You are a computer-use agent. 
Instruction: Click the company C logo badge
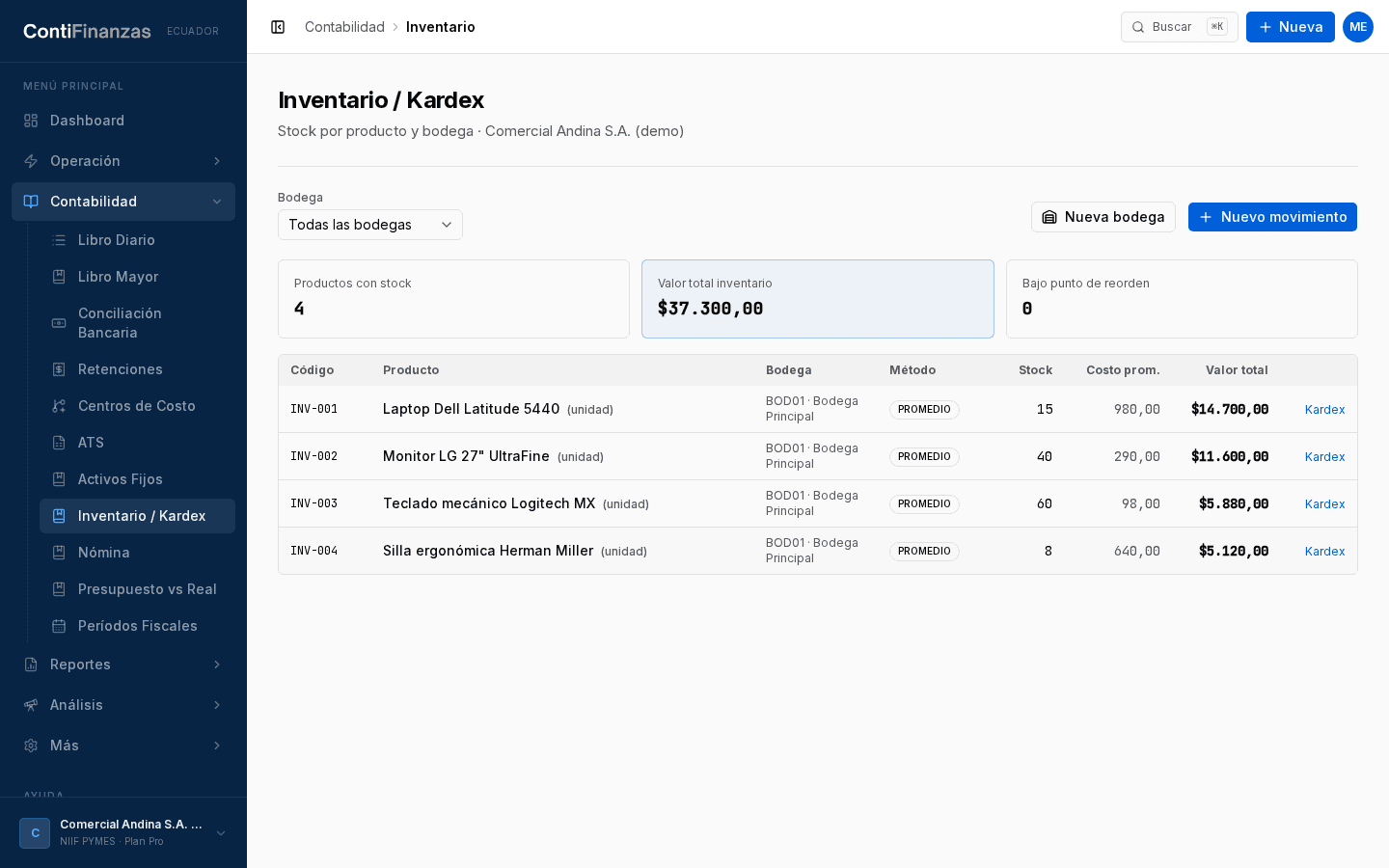[35, 833]
